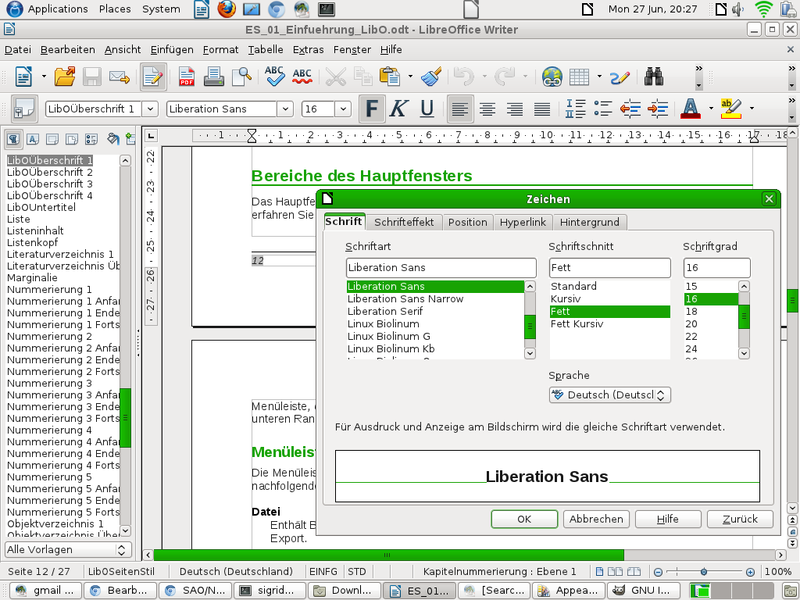Screen dimensions: 800x600
Task: Click the Clone Formatting paintbrush icon
Action: [x=431, y=76]
